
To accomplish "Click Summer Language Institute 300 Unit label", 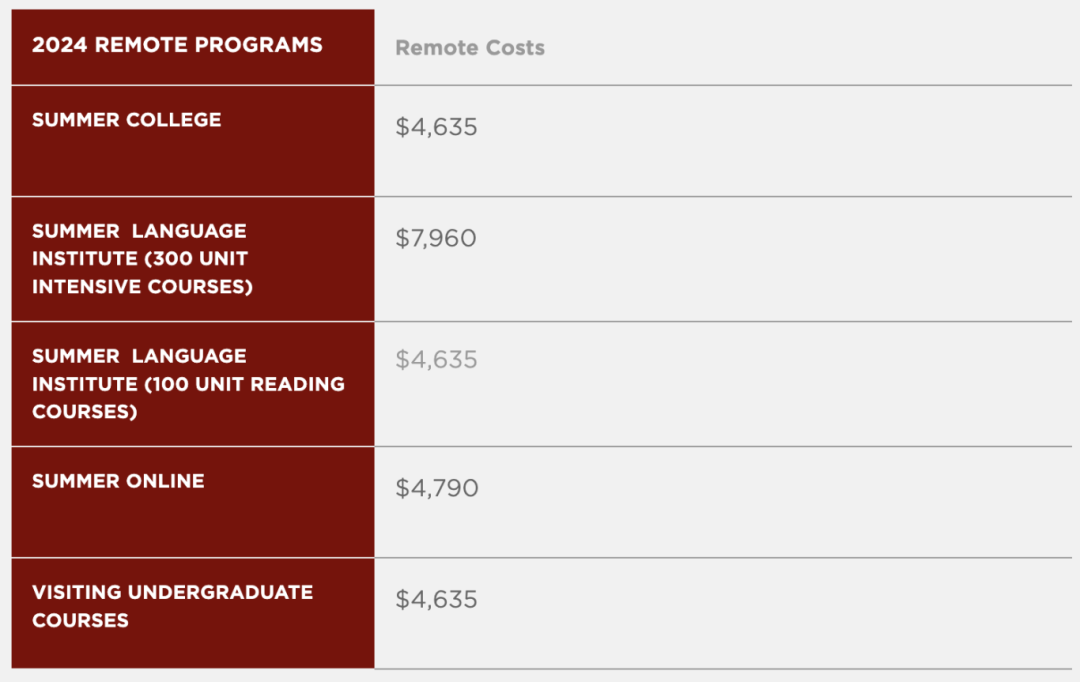I will click(x=142, y=258).
